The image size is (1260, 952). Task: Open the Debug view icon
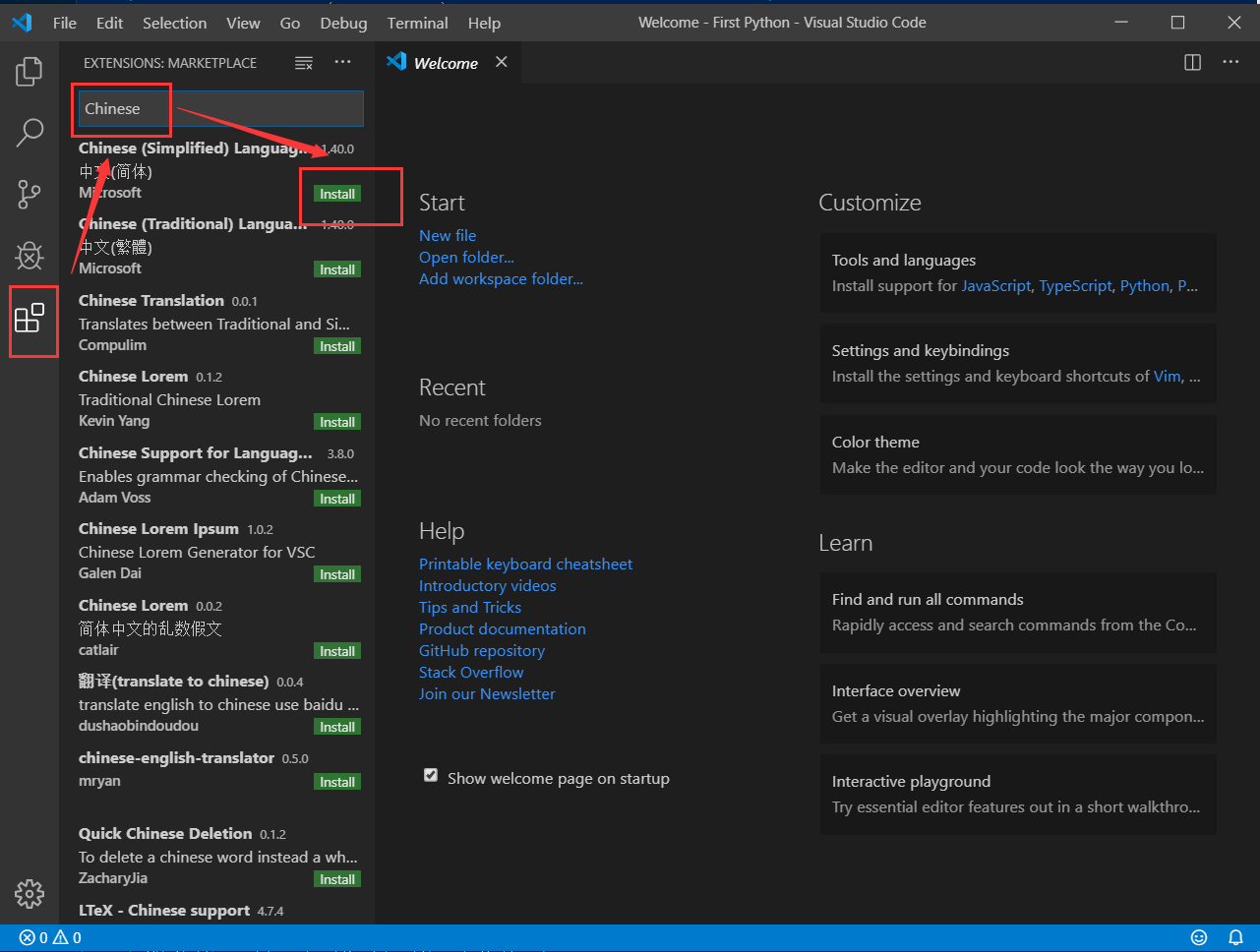pos(30,256)
